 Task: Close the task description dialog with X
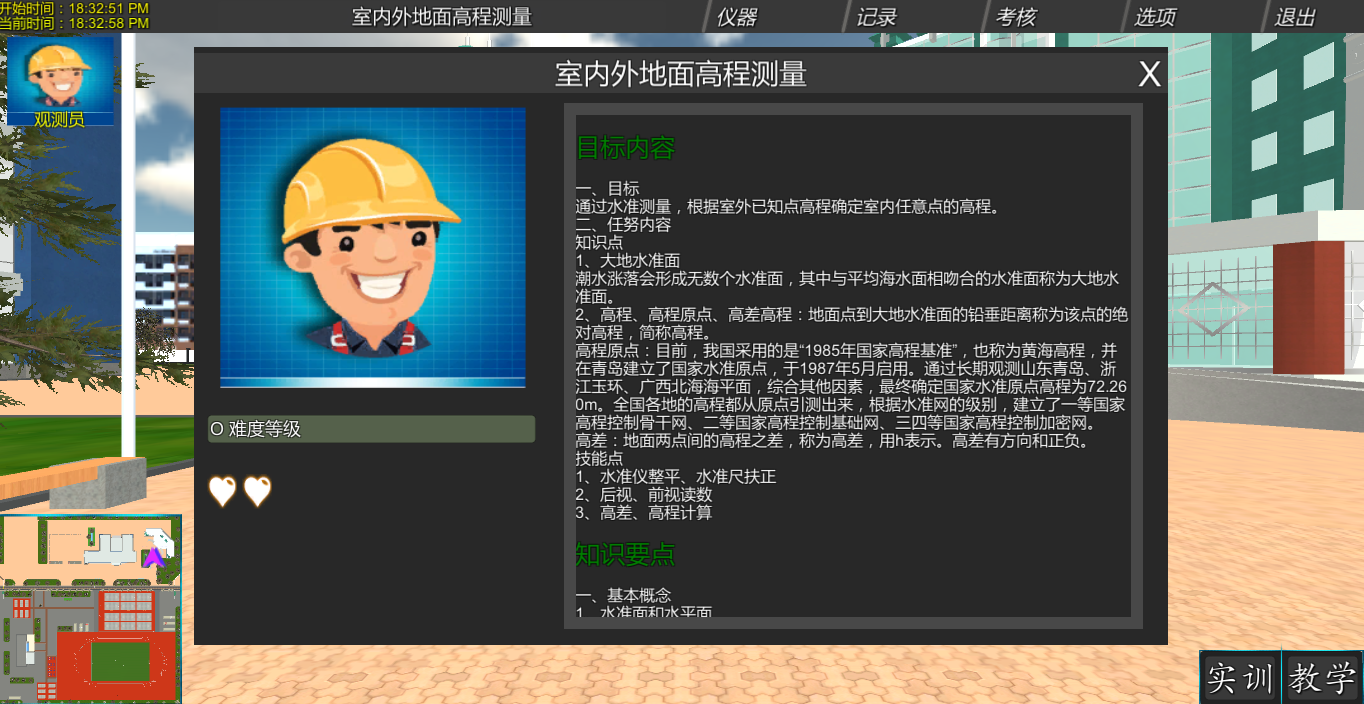click(1148, 73)
